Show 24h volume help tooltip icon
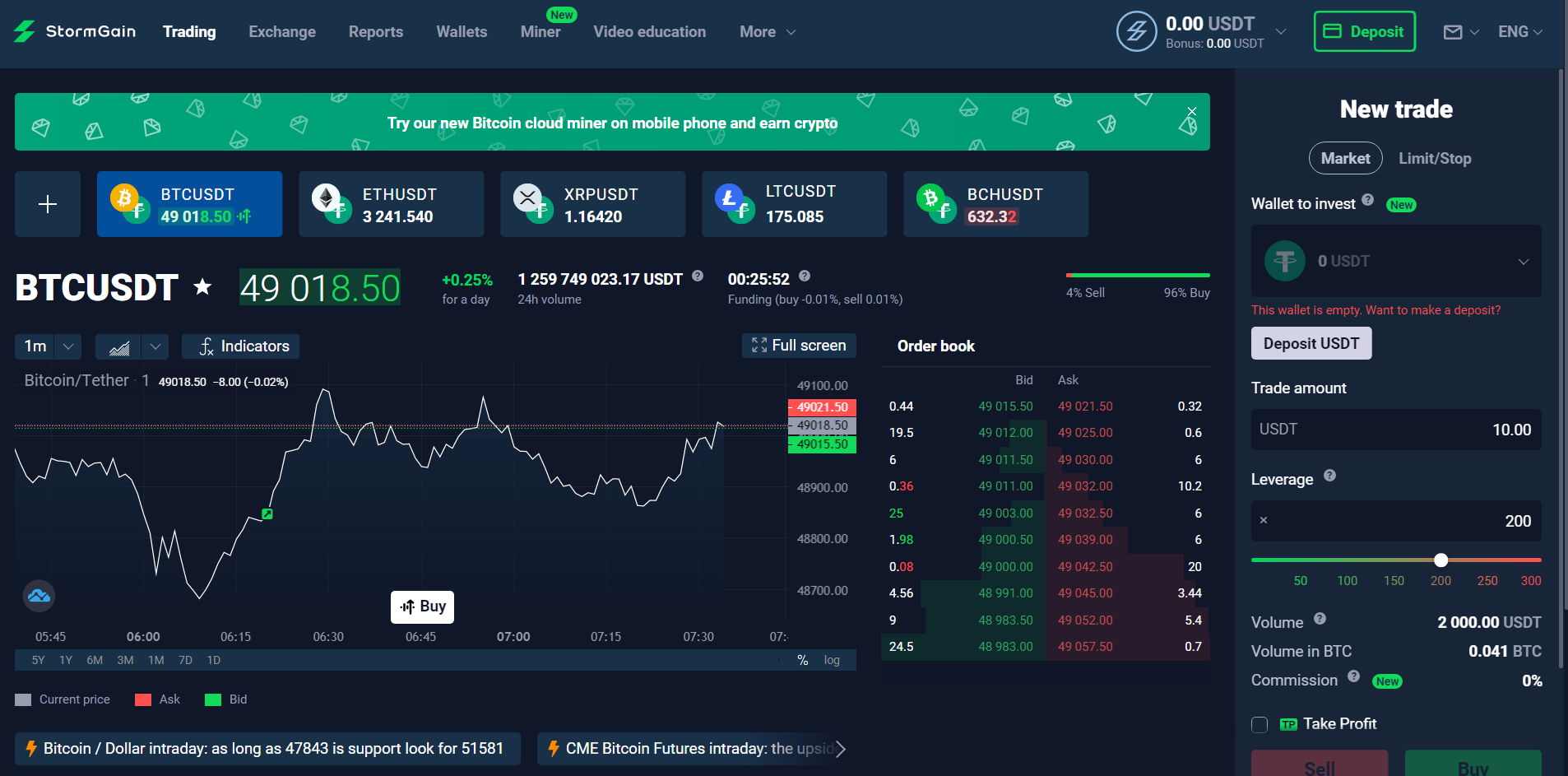The height and width of the screenshot is (776, 1568). [698, 276]
